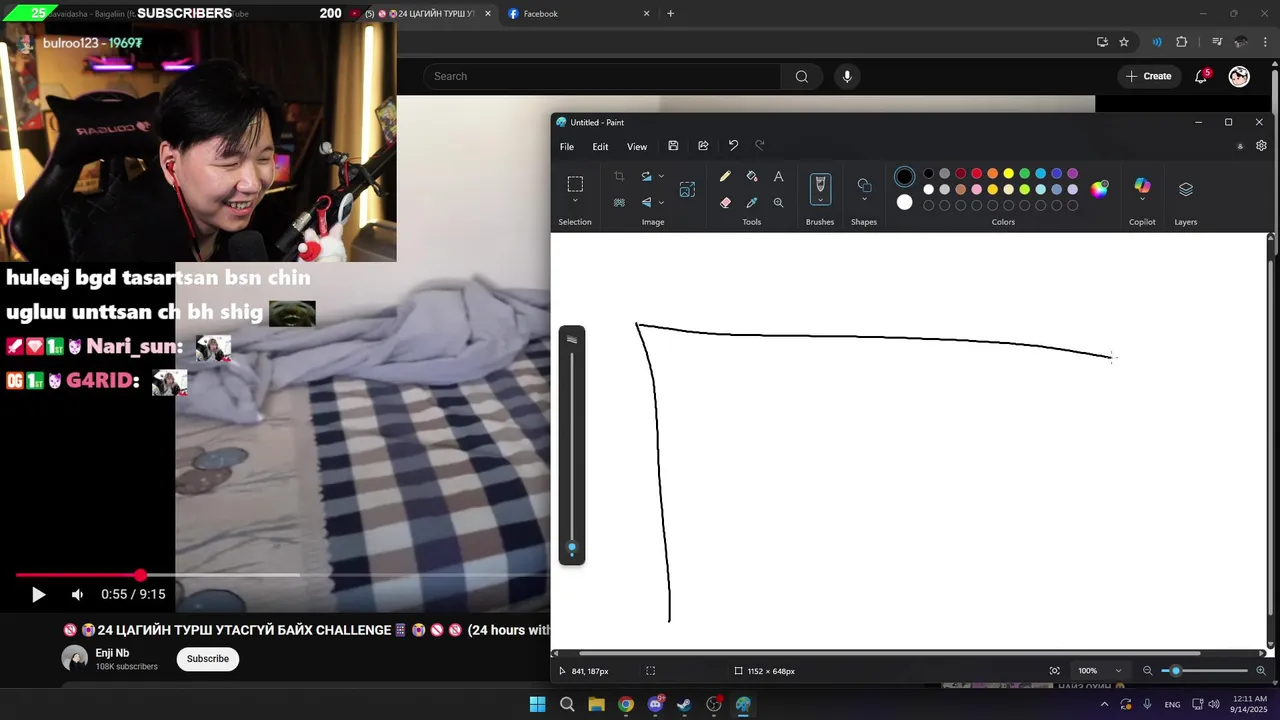This screenshot has width=1280, height=720.
Task: Zoom in with the plus magnifier
Action: [x=1261, y=671]
